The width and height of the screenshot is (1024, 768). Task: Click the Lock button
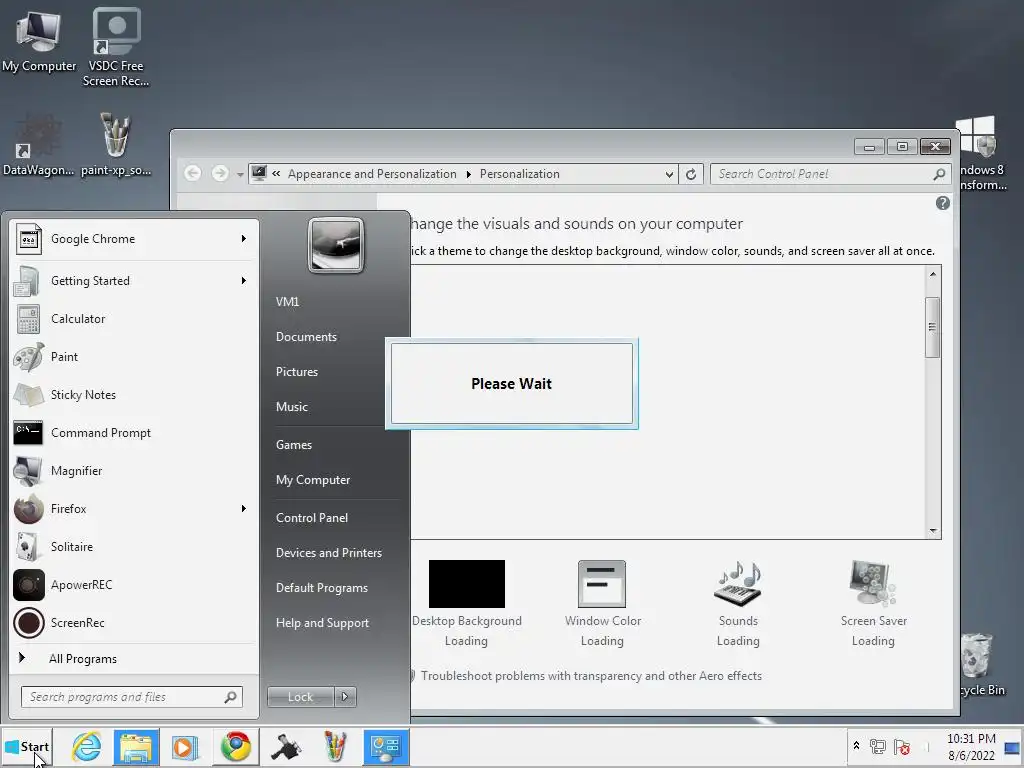[300, 697]
